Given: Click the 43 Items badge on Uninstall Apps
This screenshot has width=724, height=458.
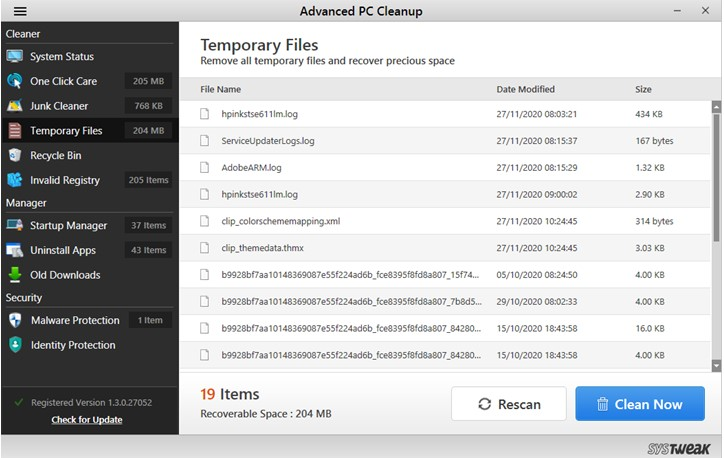Looking at the screenshot, I should click(148, 250).
